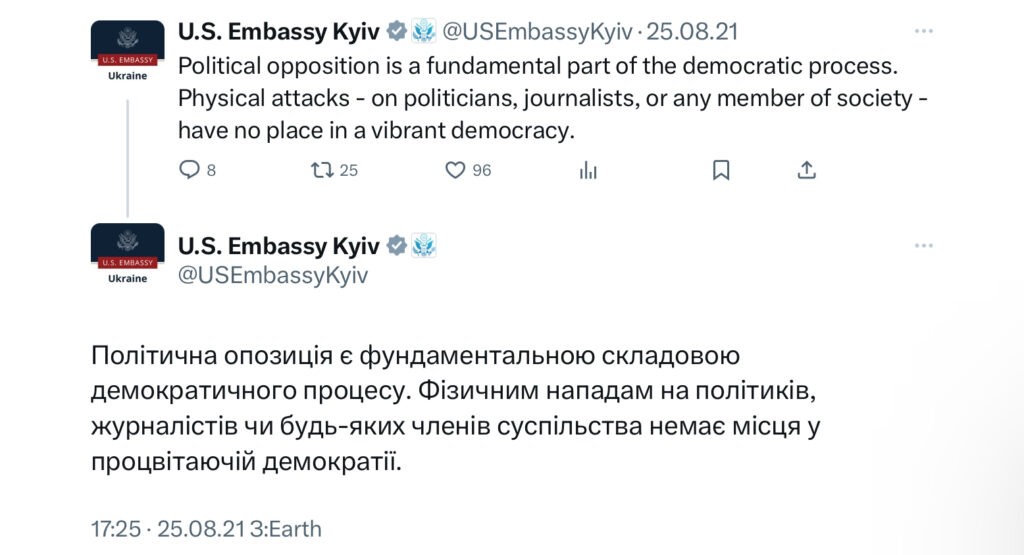Open the @USEmbassyKyiv handle under second name
This screenshot has width=1024, height=555.
click(273, 275)
